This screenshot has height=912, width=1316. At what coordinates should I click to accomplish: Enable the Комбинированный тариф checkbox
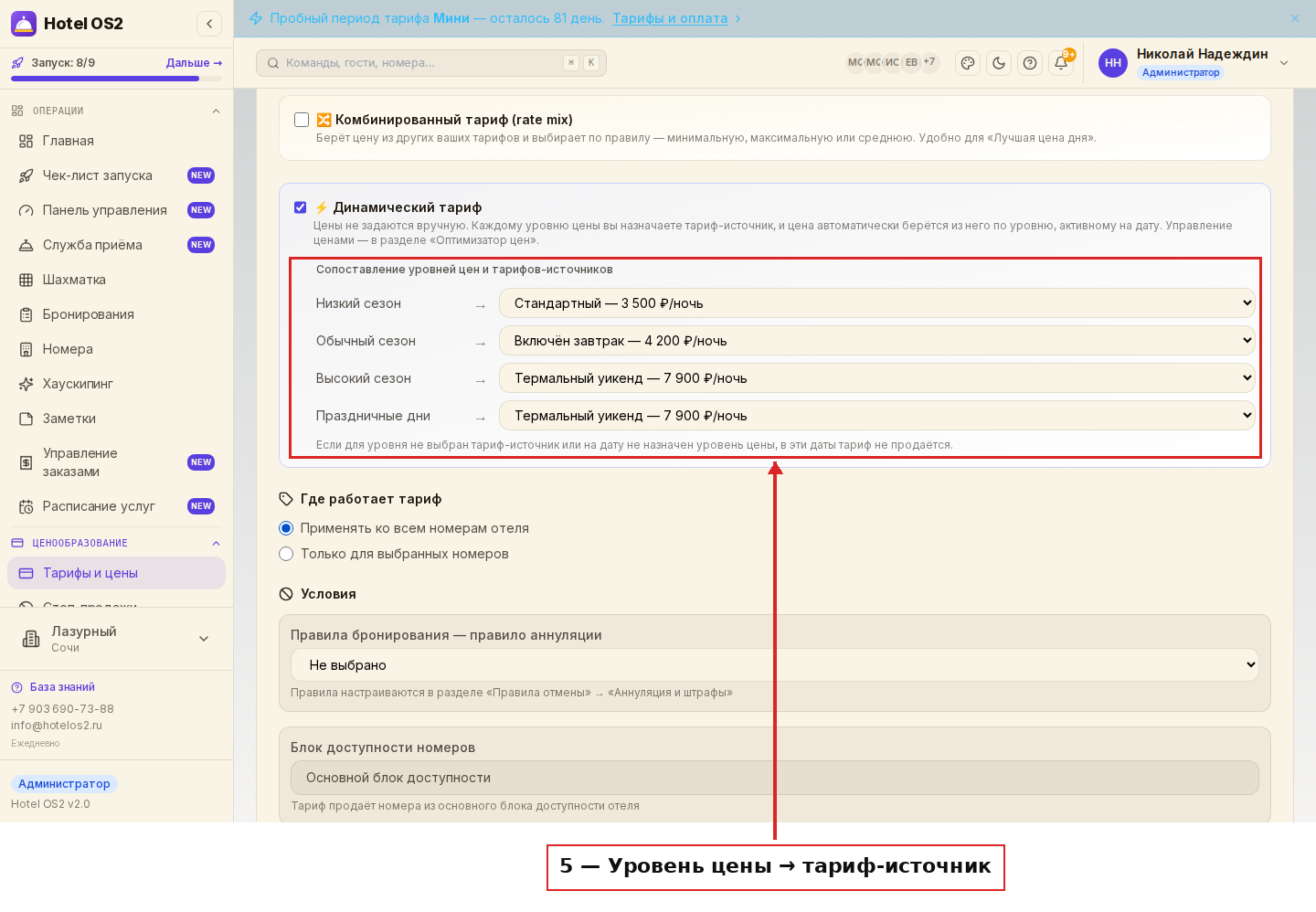click(302, 120)
